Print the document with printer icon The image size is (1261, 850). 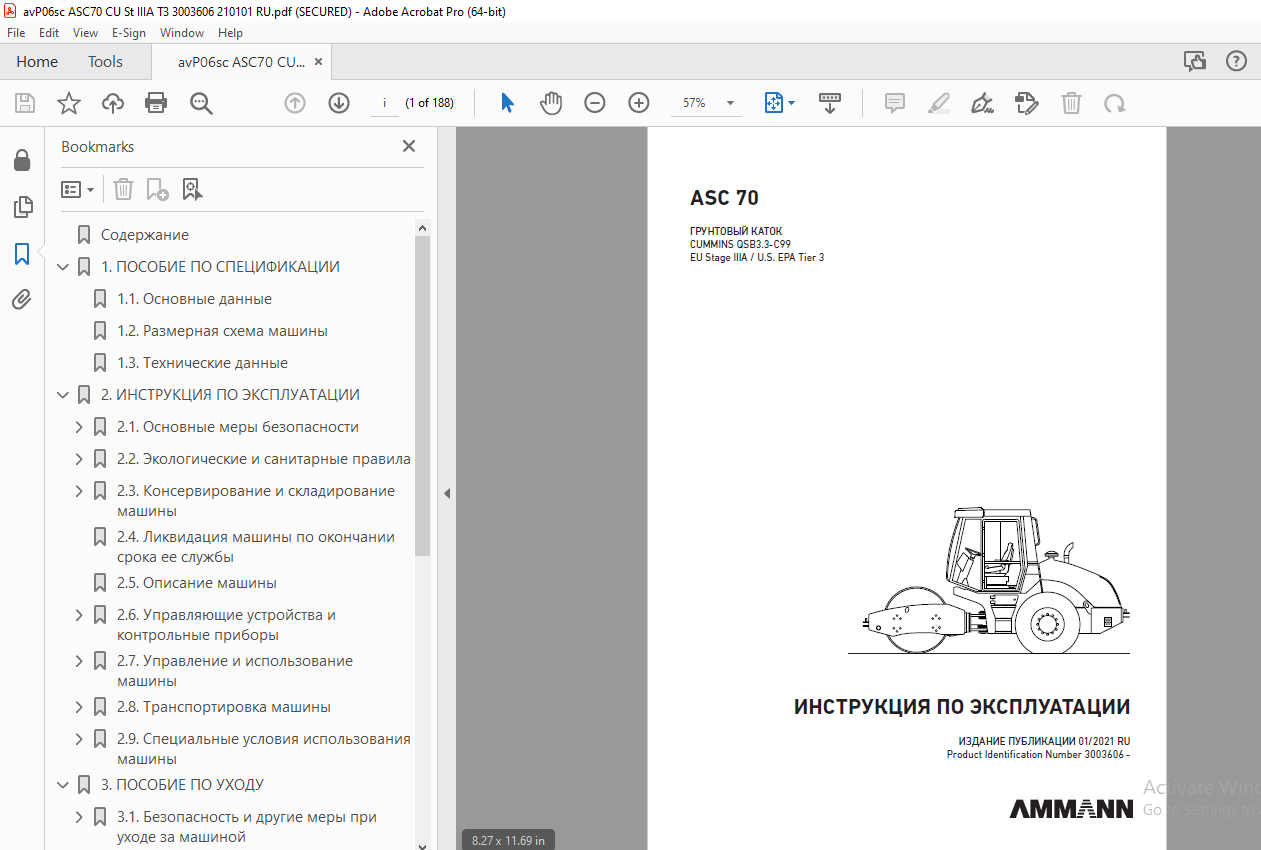[156, 103]
